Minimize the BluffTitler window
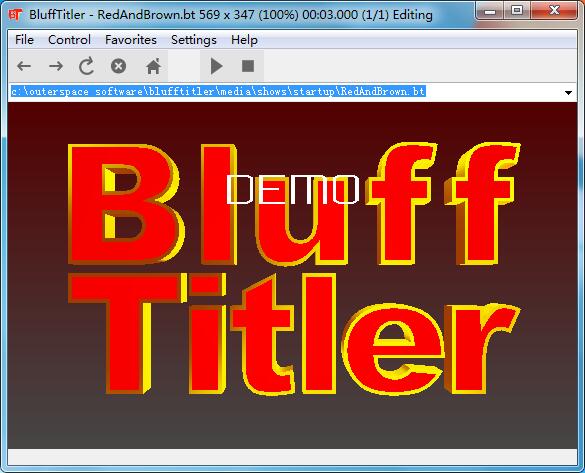Viewport: 585px width, 473px height. coord(490,11)
